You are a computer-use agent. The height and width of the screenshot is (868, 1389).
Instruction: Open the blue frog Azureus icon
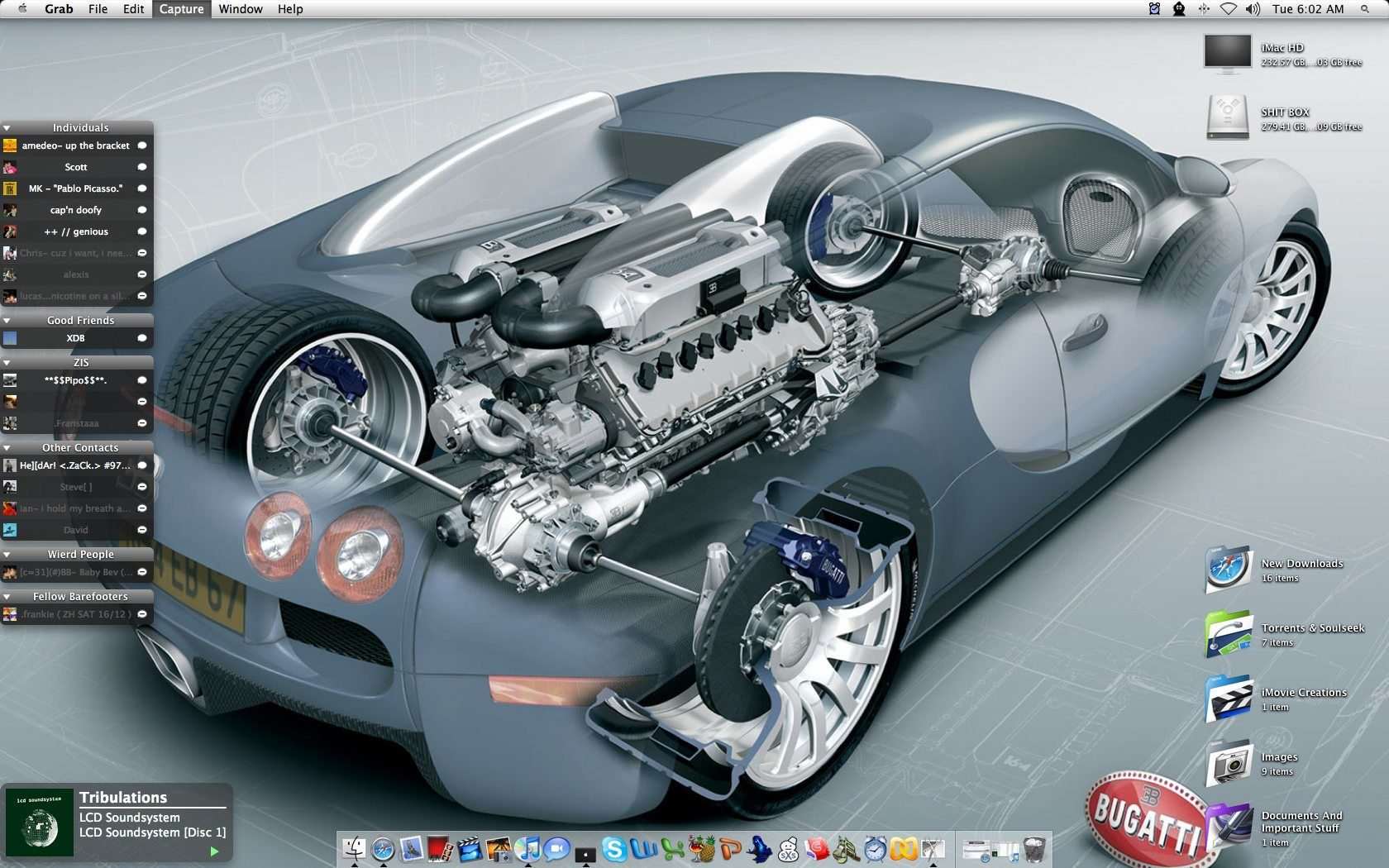tap(760, 848)
